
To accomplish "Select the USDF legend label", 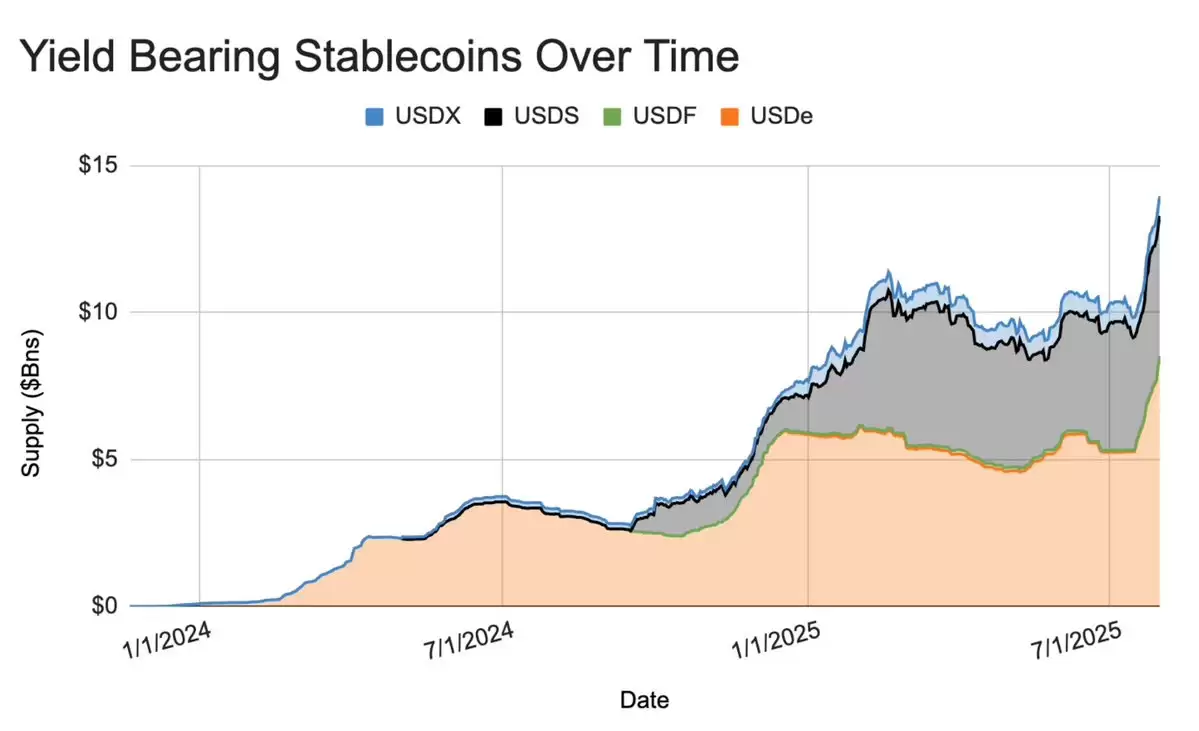I will click(x=664, y=116).
